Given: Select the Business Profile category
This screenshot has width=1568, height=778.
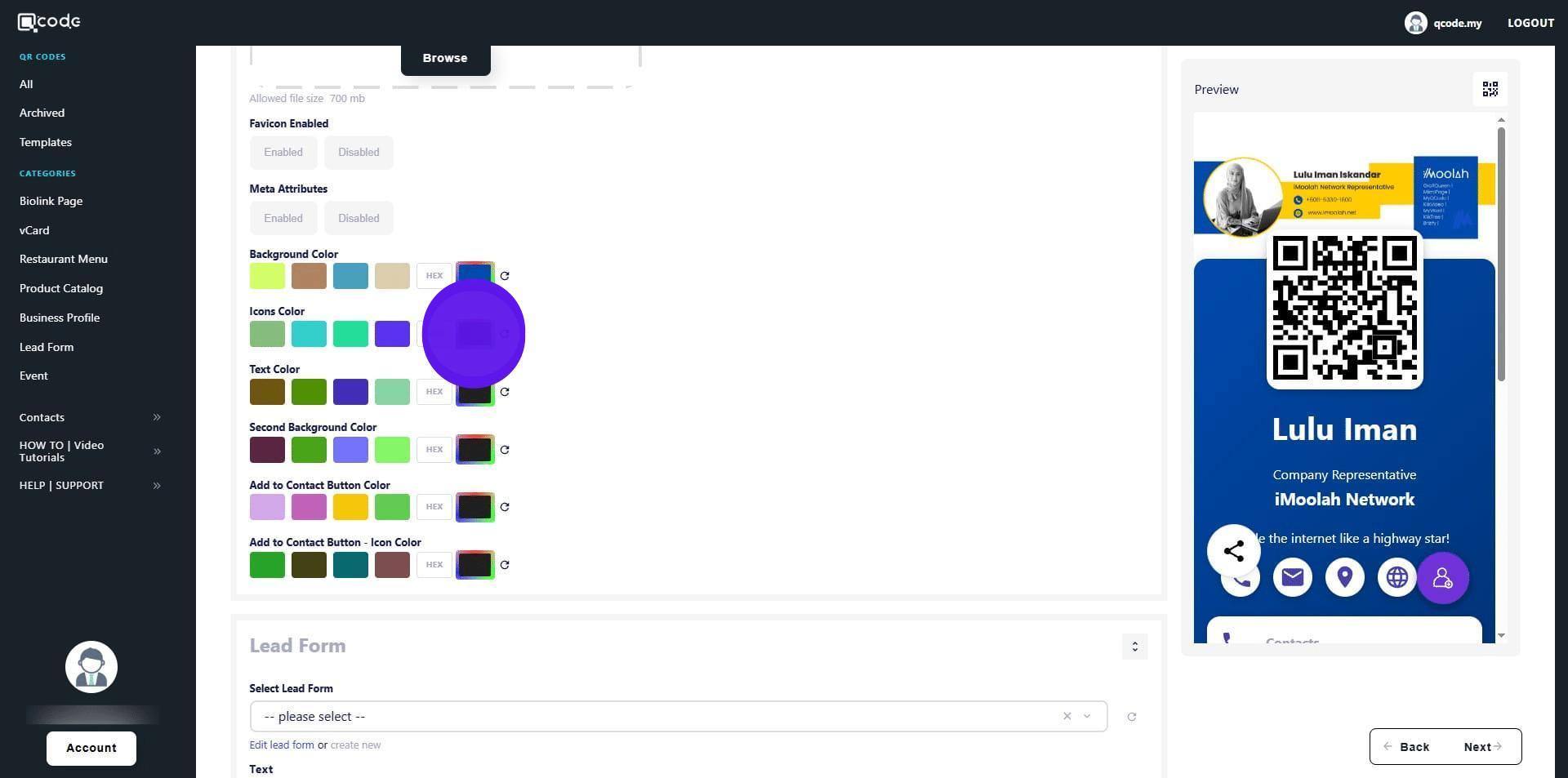Looking at the screenshot, I should [60, 318].
